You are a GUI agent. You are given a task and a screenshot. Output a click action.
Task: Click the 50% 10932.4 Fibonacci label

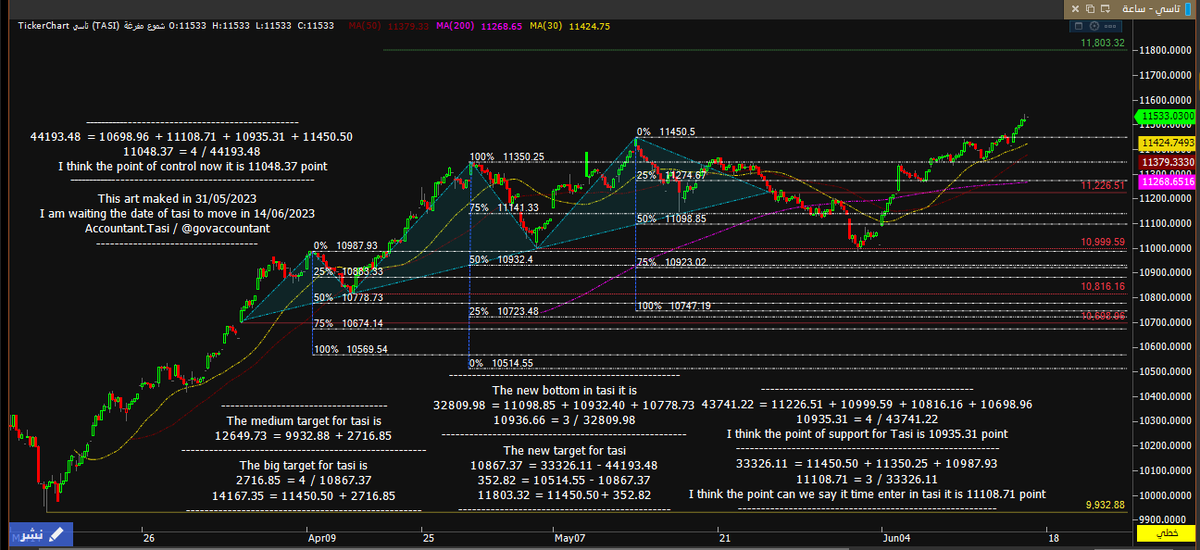(x=502, y=259)
